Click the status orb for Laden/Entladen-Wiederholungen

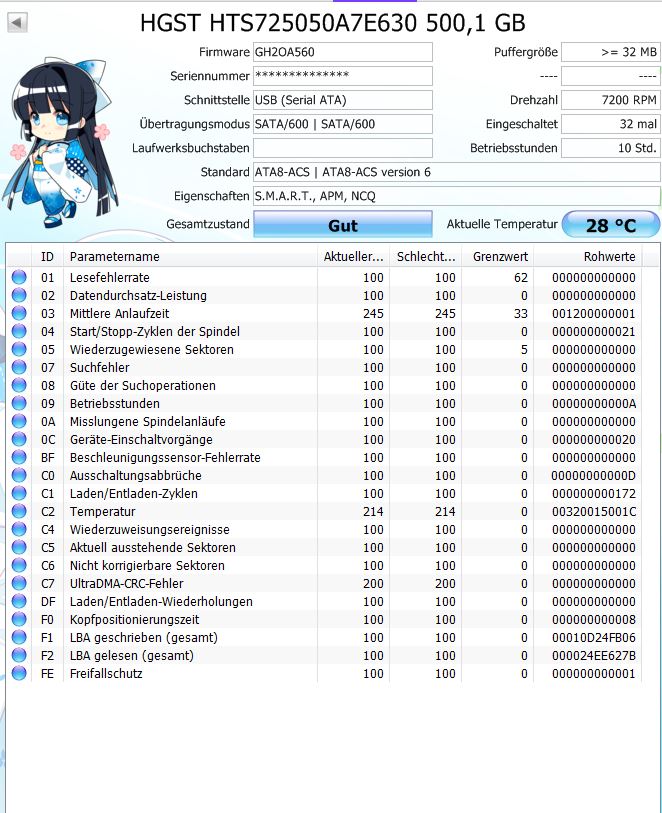coord(19,601)
